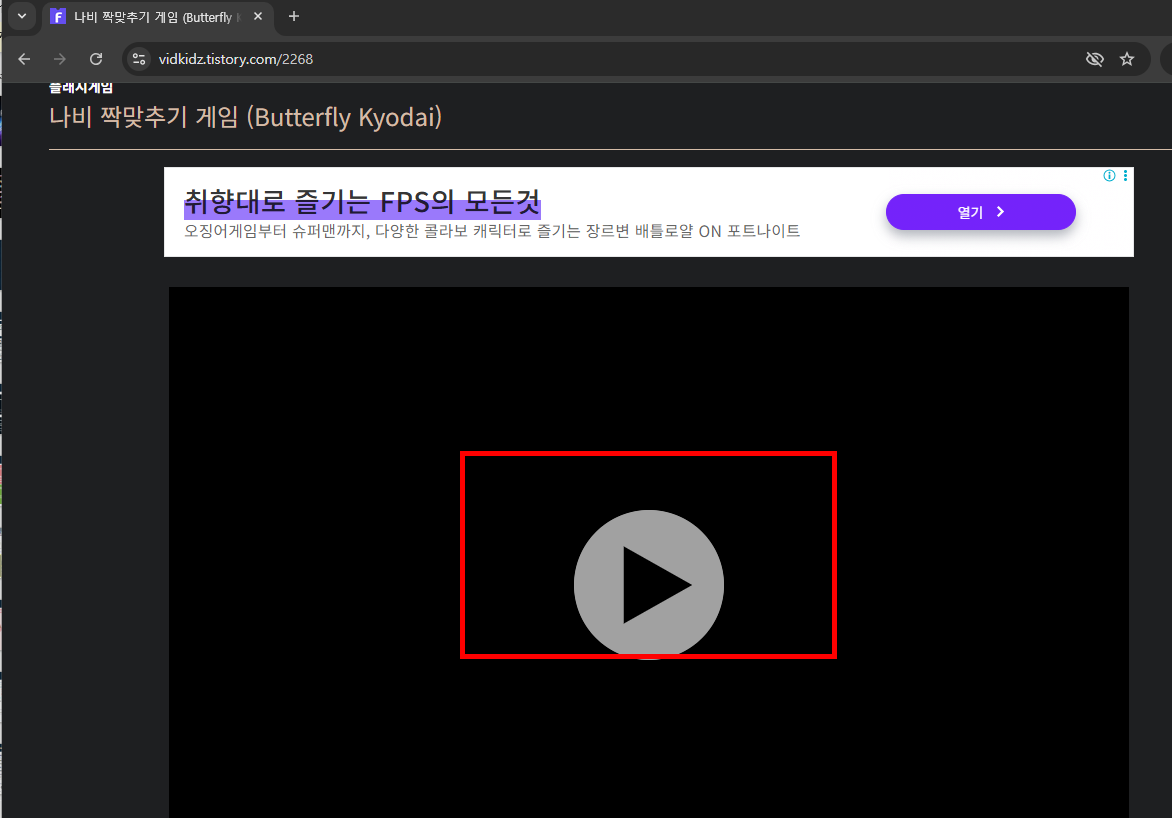Open the 플래시게임 category link
Viewport: 1172px width, 818px height.
coord(80,86)
